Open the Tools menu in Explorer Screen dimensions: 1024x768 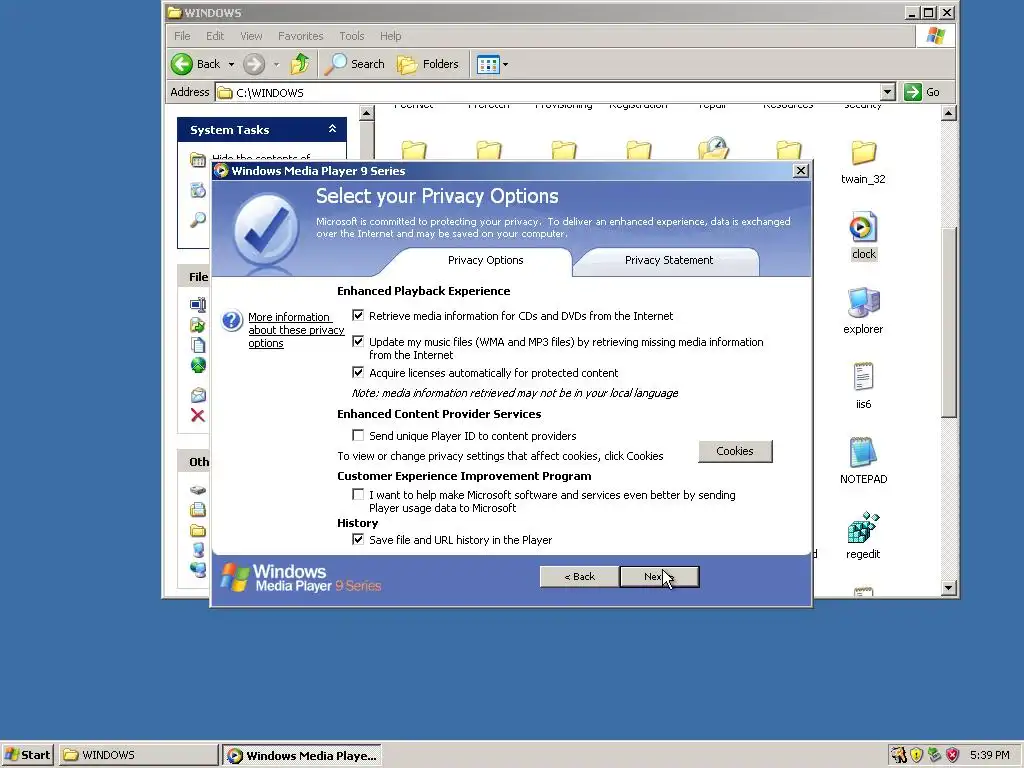point(351,36)
